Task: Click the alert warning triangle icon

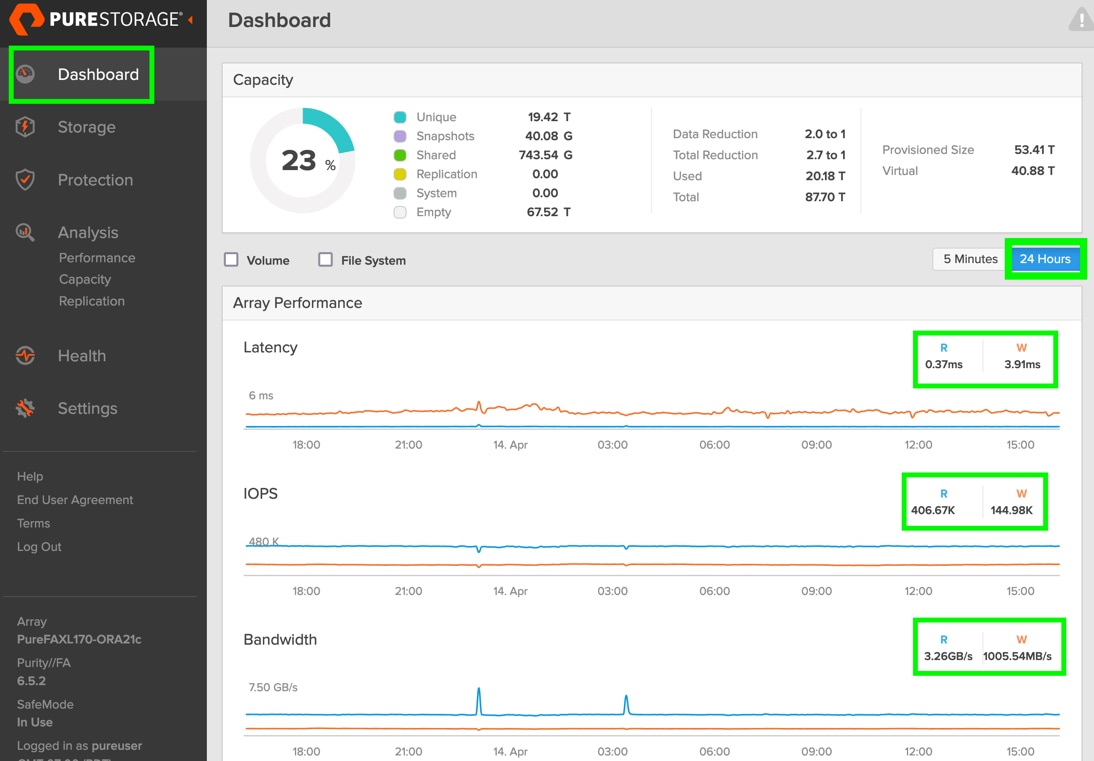Action: click(x=1081, y=20)
